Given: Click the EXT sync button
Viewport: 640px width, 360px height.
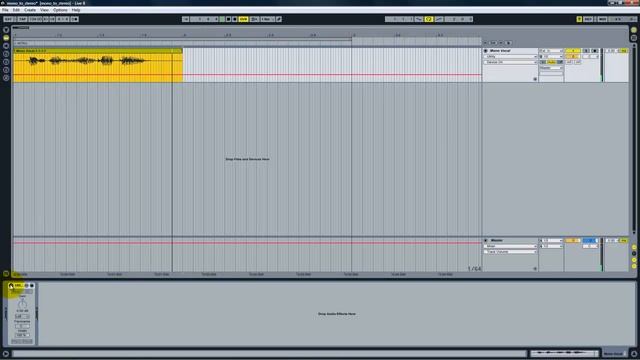Looking at the screenshot, I should click(x=8, y=19).
